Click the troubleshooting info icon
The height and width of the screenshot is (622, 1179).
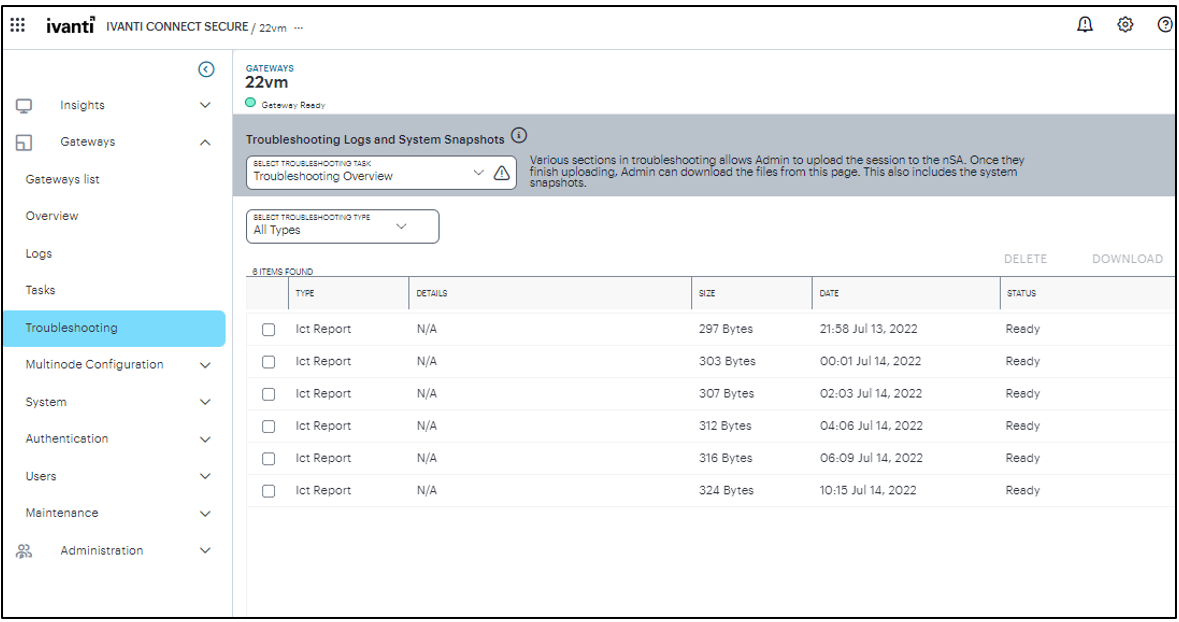pos(517,135)
